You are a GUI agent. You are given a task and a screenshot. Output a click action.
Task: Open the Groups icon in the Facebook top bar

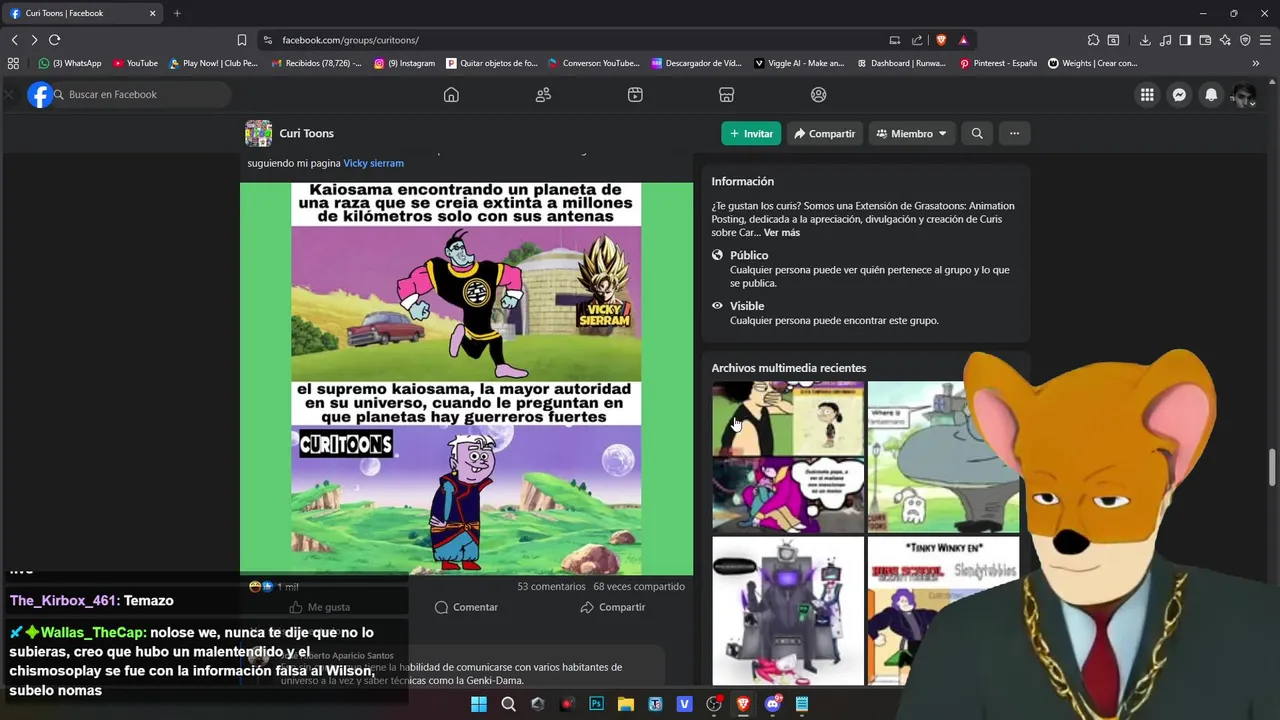pos(819,94)
